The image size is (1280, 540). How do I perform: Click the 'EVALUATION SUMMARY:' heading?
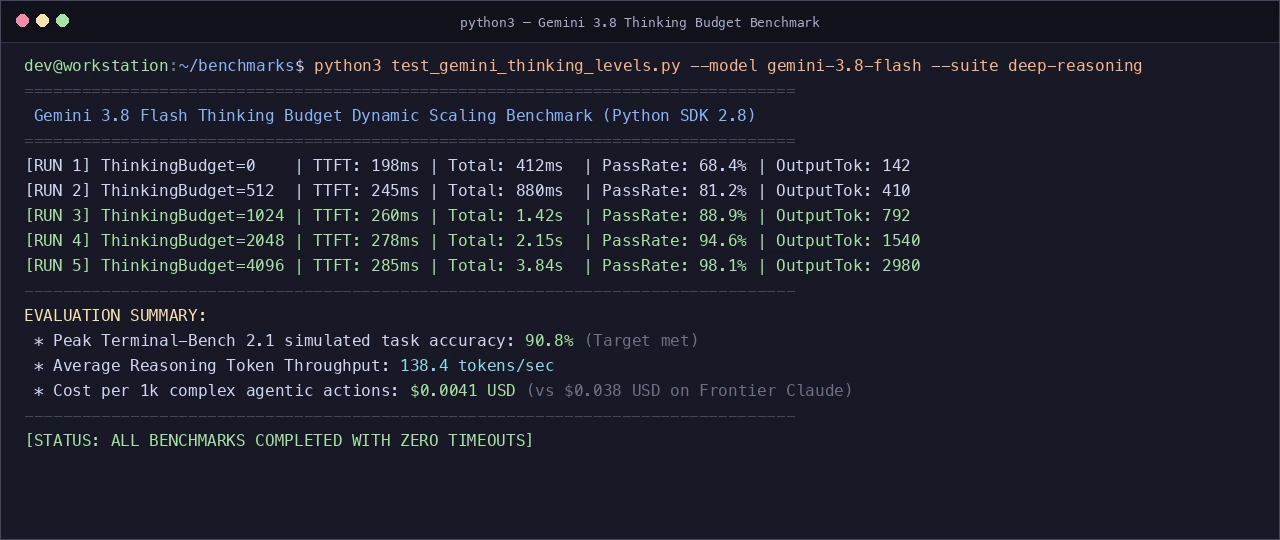[x=116, y=316]
